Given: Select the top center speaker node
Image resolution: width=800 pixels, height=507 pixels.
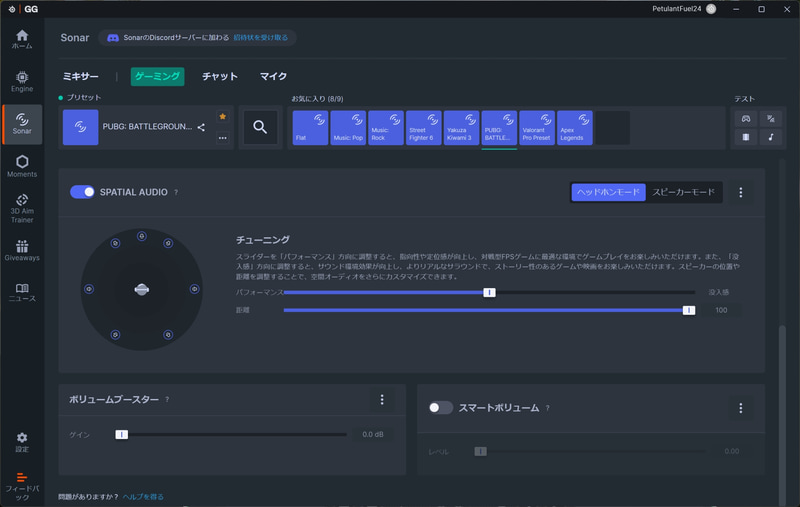Looking at the screenshot, I should [x=142, y=236].
